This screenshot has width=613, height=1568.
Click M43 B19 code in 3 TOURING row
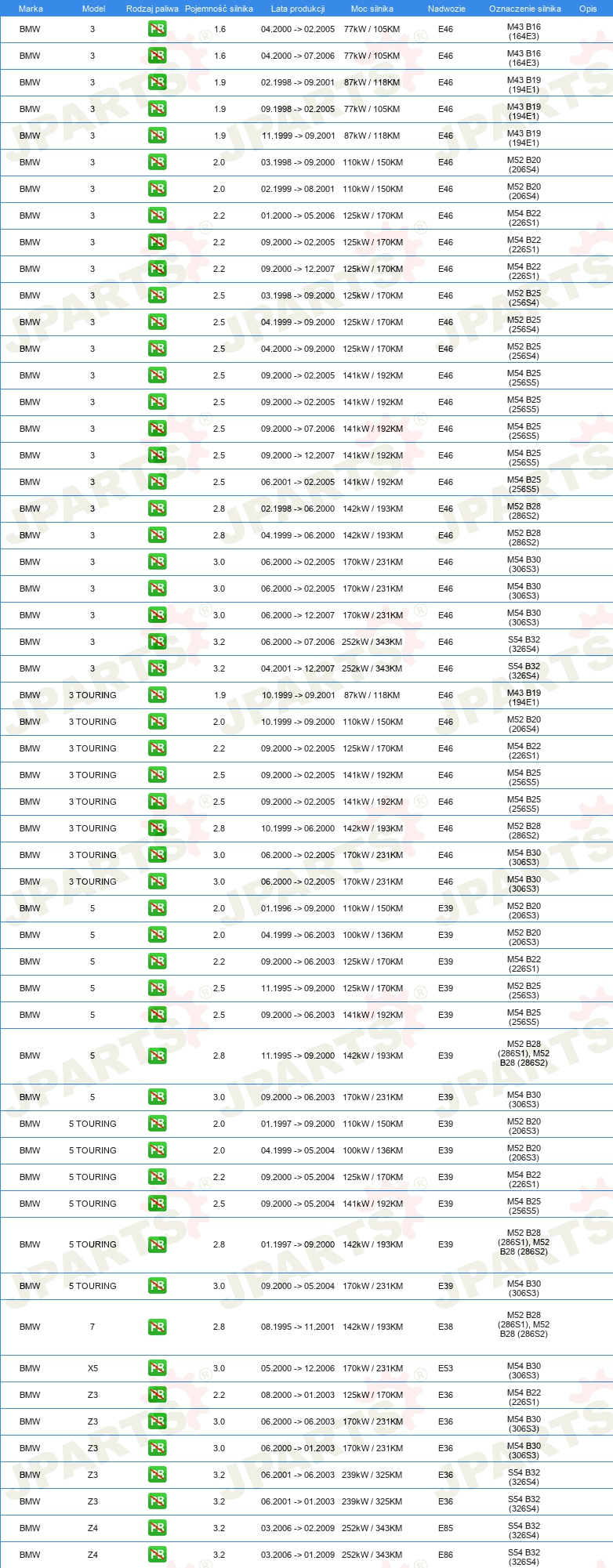tap(524, 697)
